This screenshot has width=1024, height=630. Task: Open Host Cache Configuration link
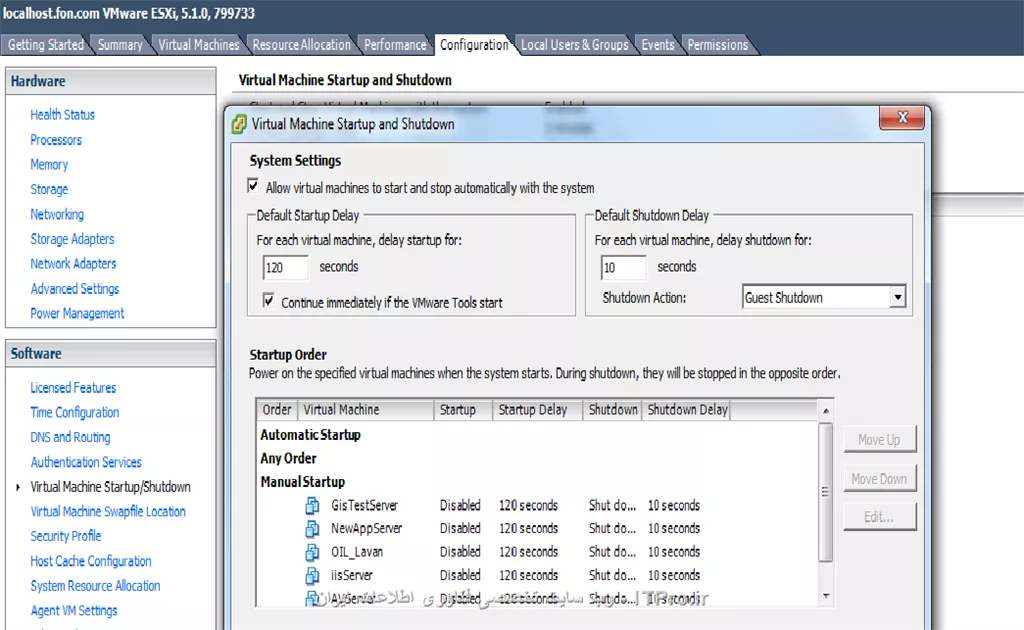click(91, 561)
